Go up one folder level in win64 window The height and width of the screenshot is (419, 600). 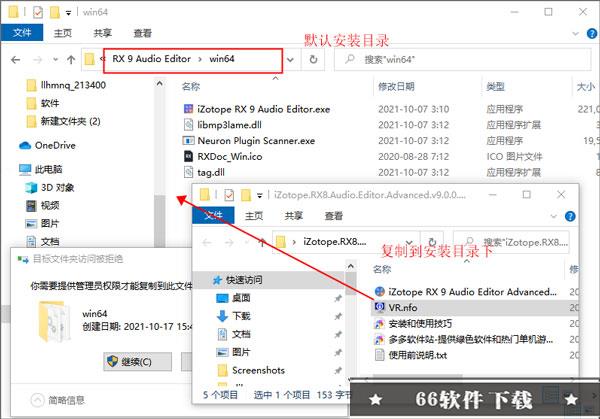(x=71, y=60)
